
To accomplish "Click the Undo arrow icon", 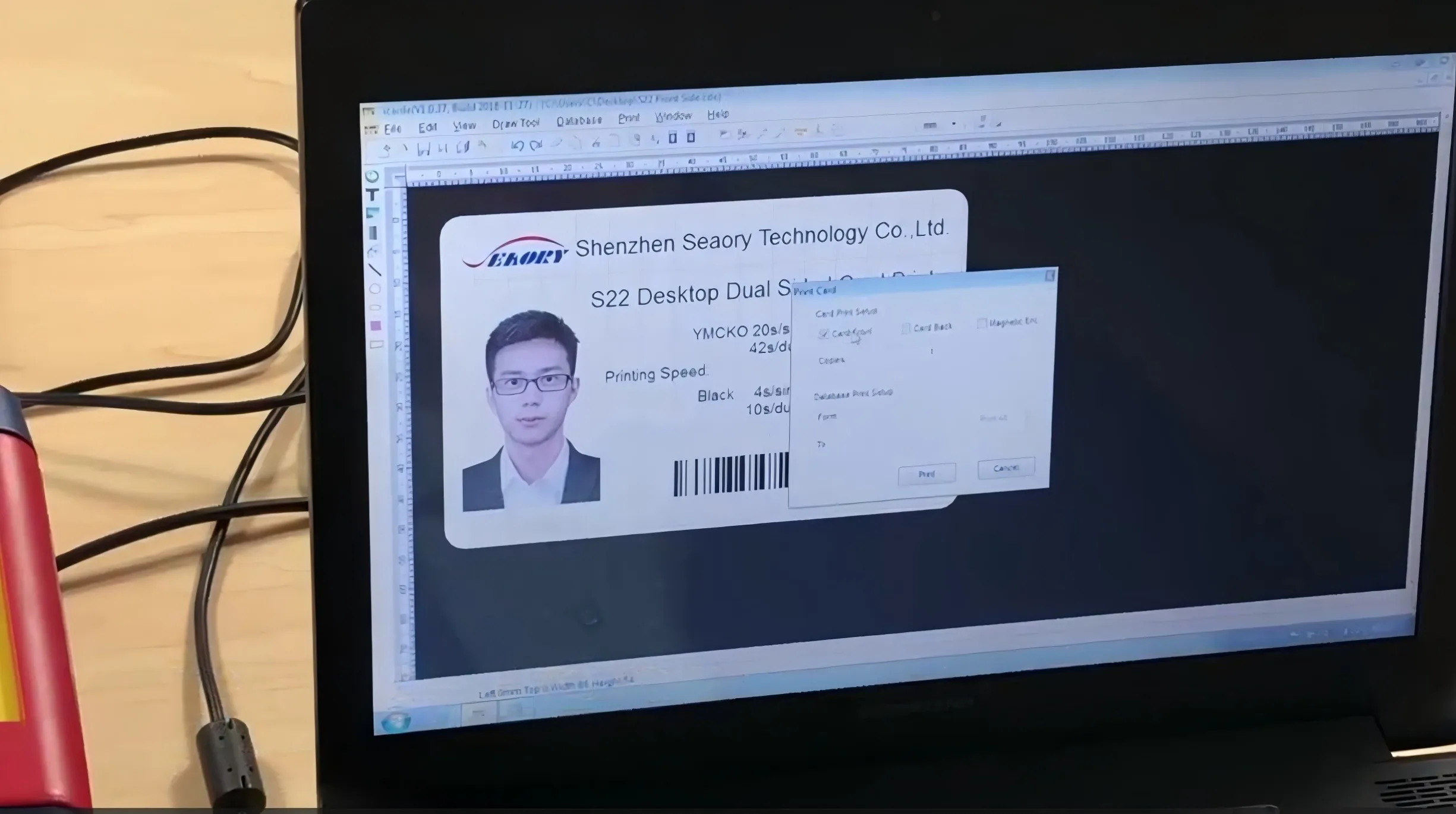I will click(x=517, y=146).
